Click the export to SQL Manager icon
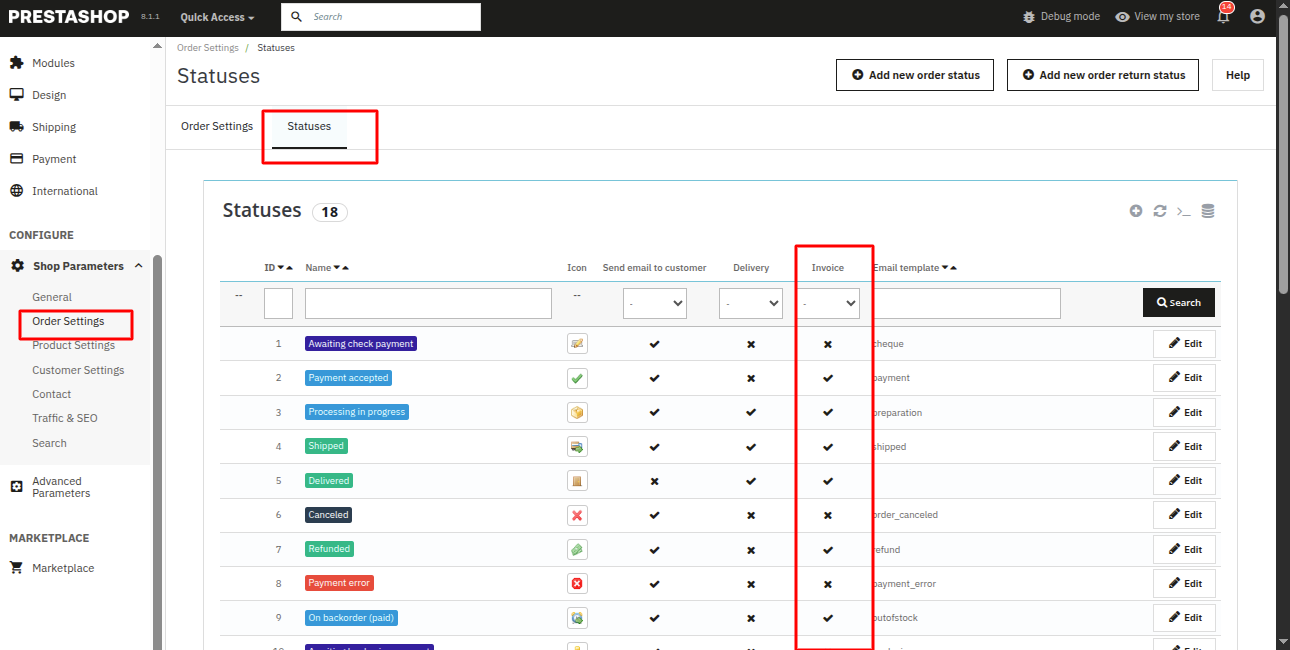Image resolution: width=1290 pixels, height=650 pixels. click(1208, 211)
